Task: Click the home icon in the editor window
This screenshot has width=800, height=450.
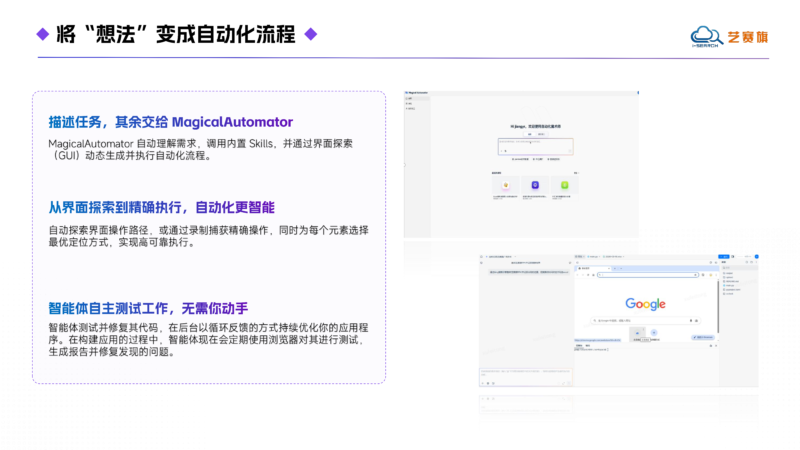Action: pyautogui.click(x=481, y=257)
